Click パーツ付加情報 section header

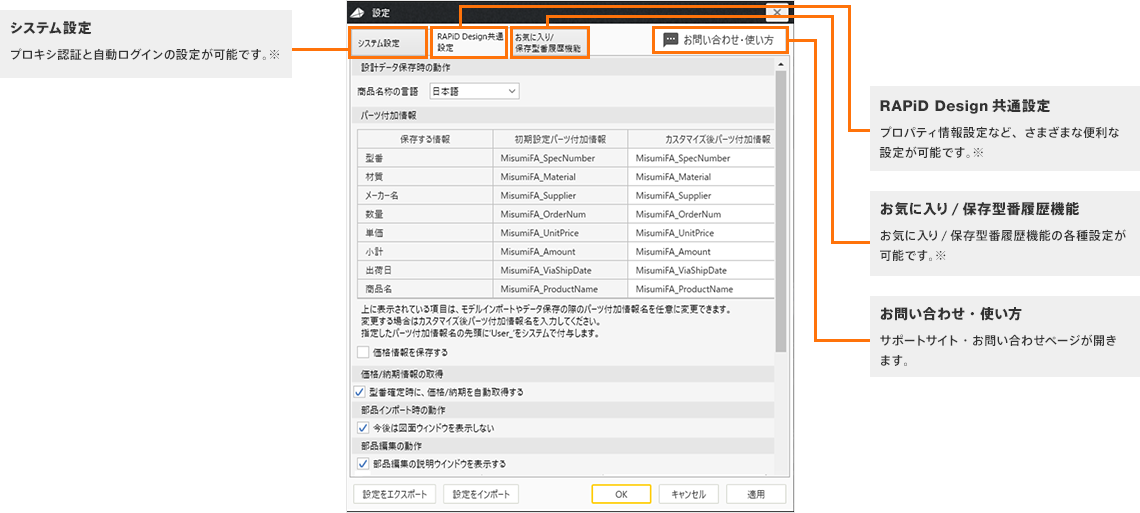pos(563,115)
